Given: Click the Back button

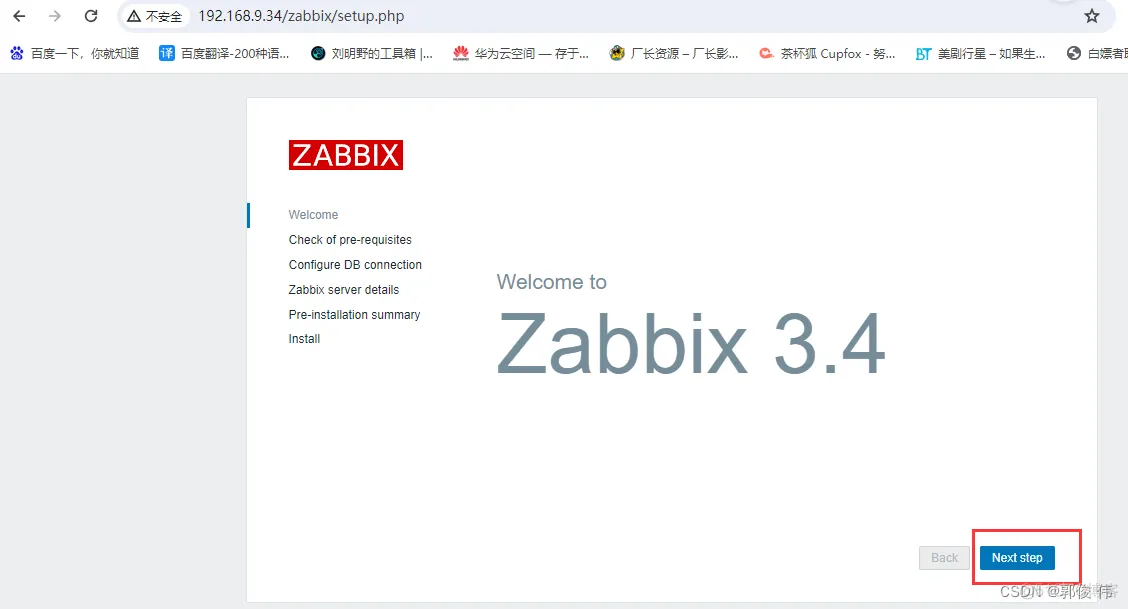Looking at the screenshot, I should click(944, 558).
